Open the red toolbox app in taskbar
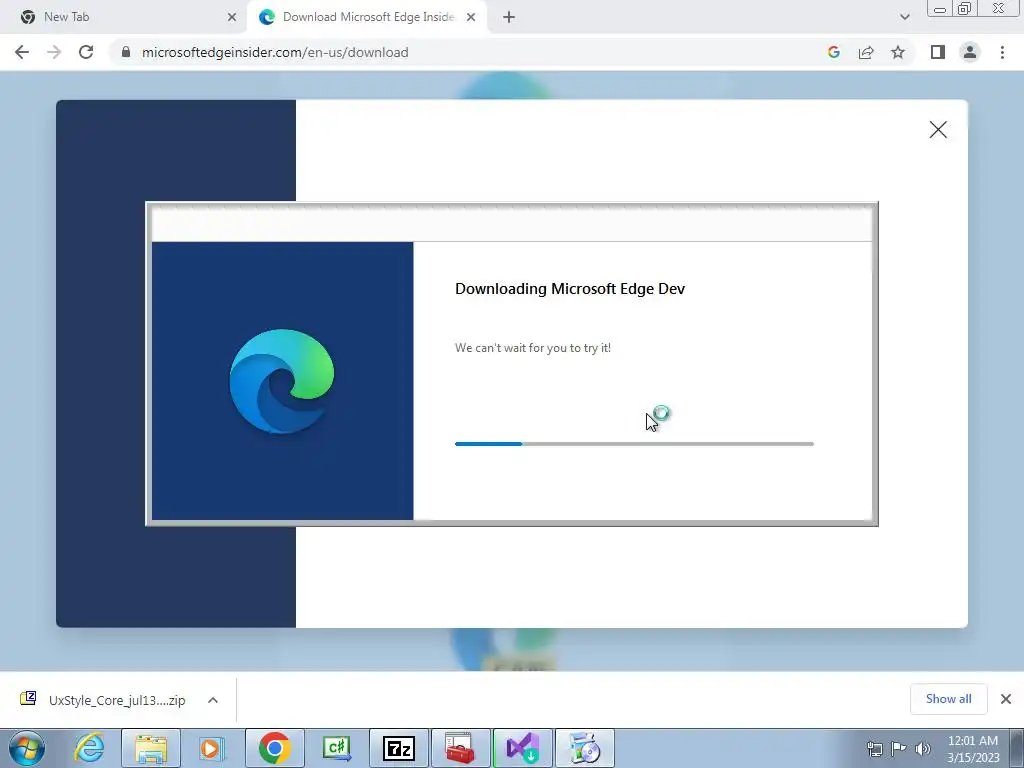 click(x=460, y=748)
